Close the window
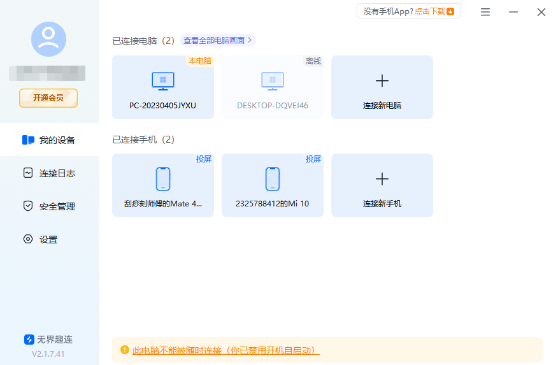Viewport: 553px width, 365px height. pyautogui.click(x=541, y=12)
